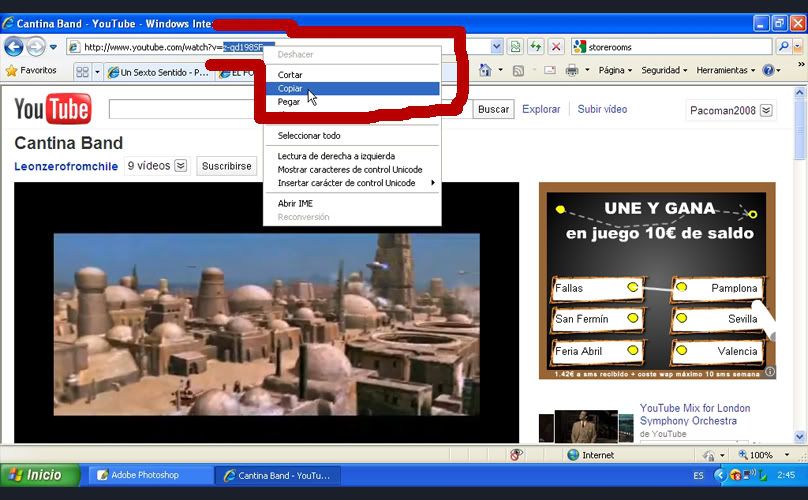
Task: Click the compatibility view icon beside the address bar
Action: pos(515,47)
